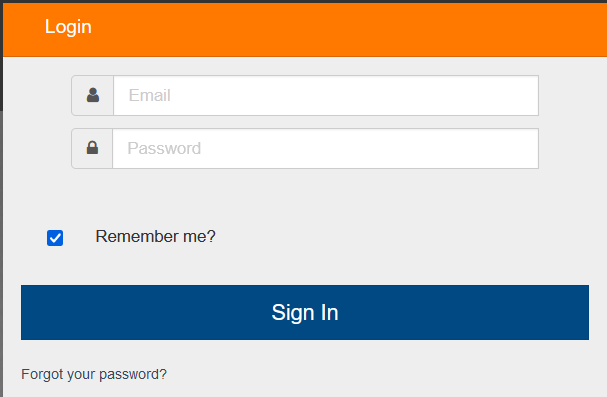Click the Remember me? label text
This screenshot has width=607, height=397.
pyautogui.click(x=155, y=236)
